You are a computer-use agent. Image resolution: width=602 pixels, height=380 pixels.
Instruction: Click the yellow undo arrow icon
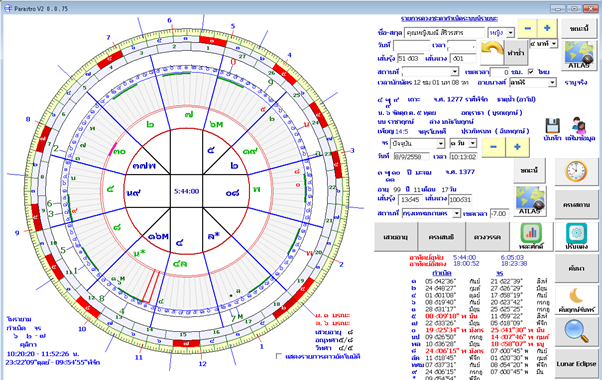point(492,52)
